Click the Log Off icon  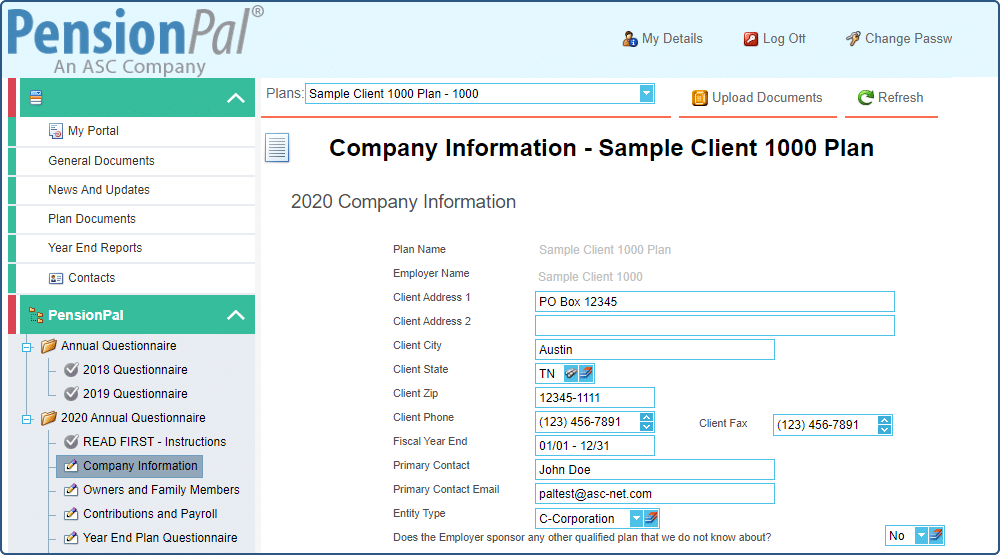click(751, 39)
